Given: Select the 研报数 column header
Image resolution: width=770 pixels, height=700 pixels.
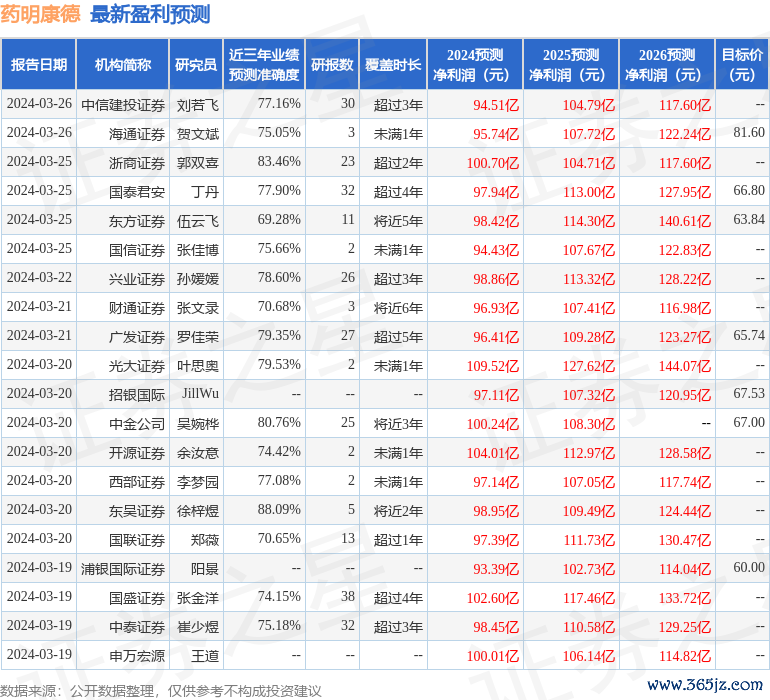Looking at the screenshot, I should click(x=332, y=65).
